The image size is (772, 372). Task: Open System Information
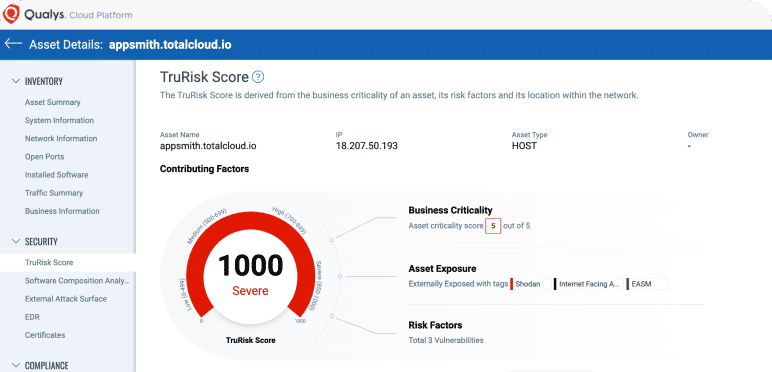tap(59, 121)
